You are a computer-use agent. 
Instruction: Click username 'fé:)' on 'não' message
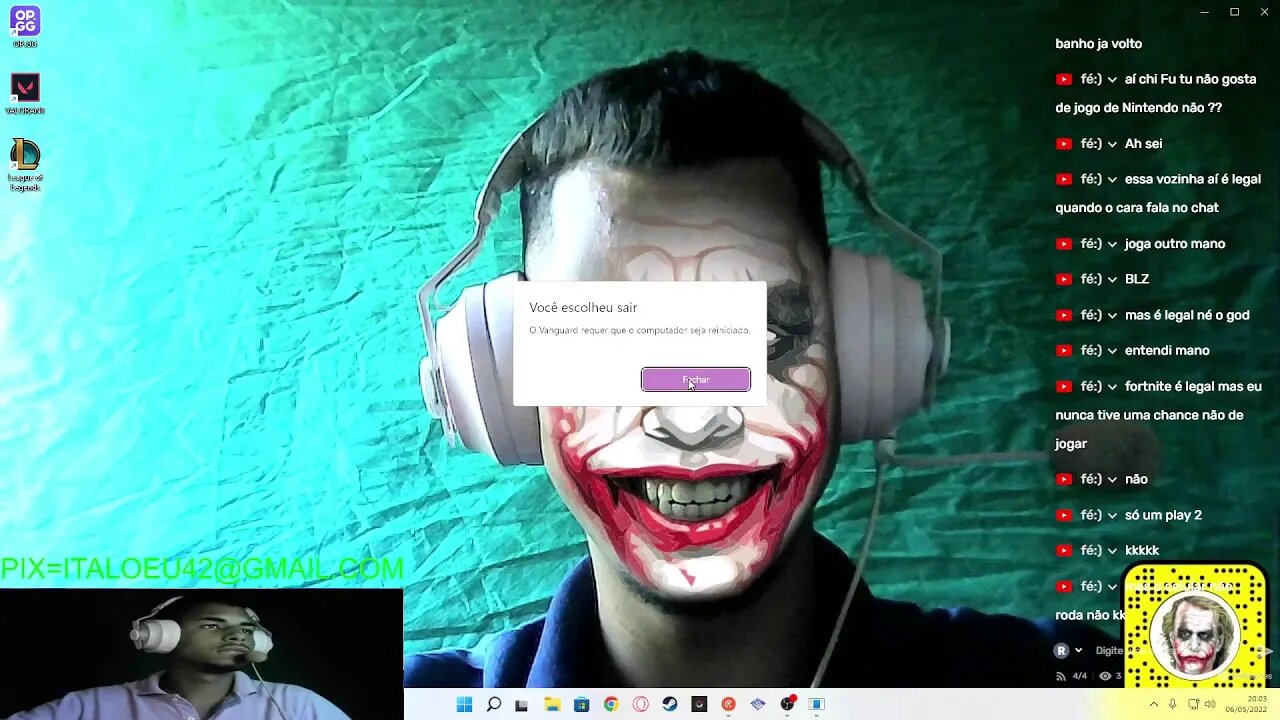(x=1091, y=479)
